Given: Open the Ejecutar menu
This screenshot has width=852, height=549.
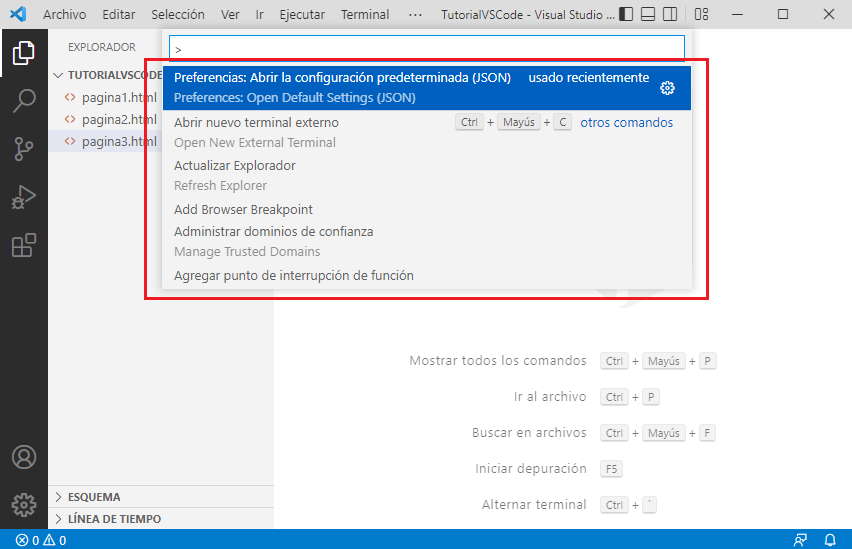Looking at the screenshot, I should [302, 15].
